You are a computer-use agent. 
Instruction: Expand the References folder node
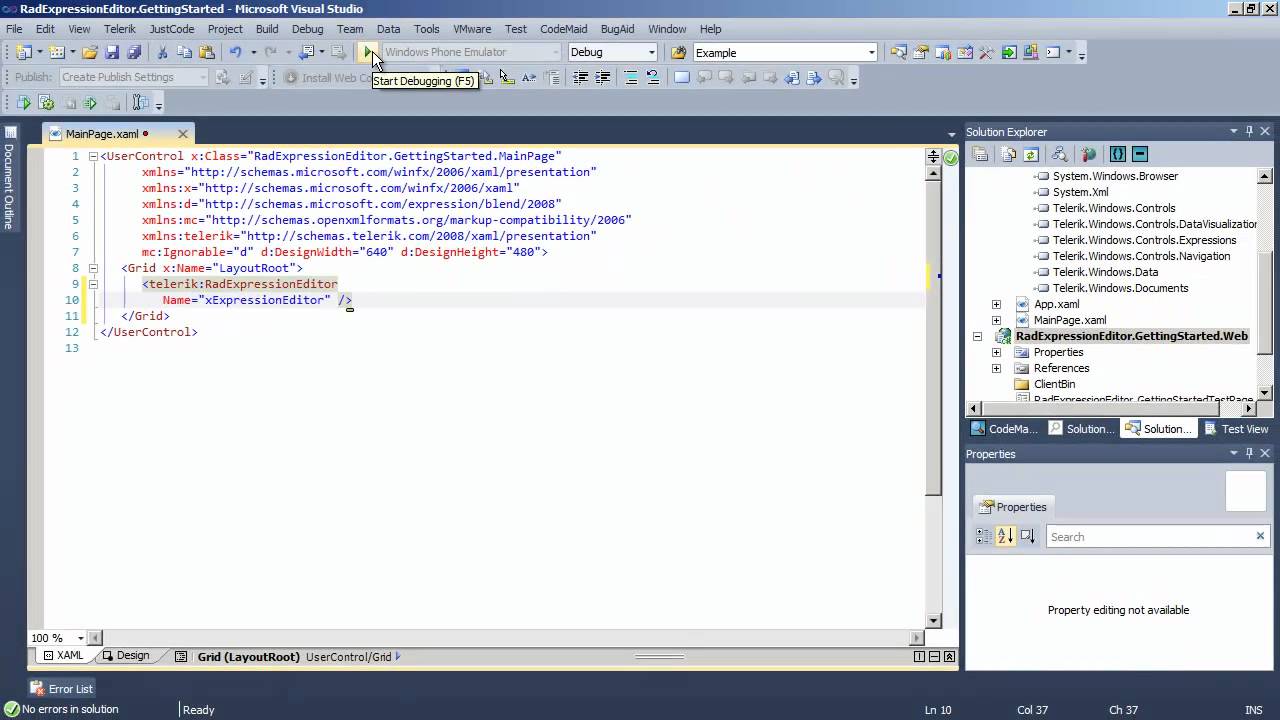996,368
